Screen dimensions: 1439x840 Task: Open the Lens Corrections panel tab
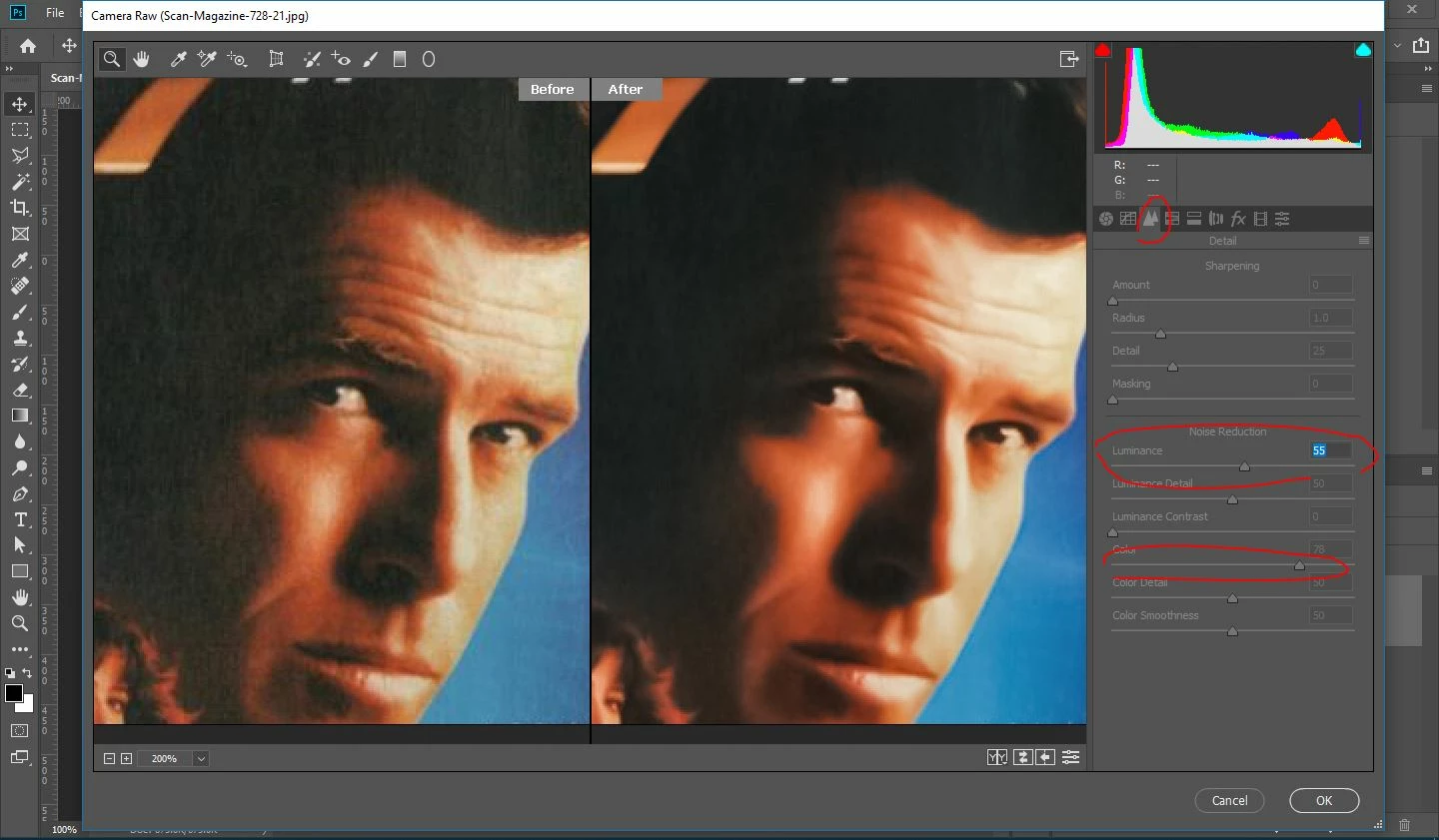pos(1216,219)
